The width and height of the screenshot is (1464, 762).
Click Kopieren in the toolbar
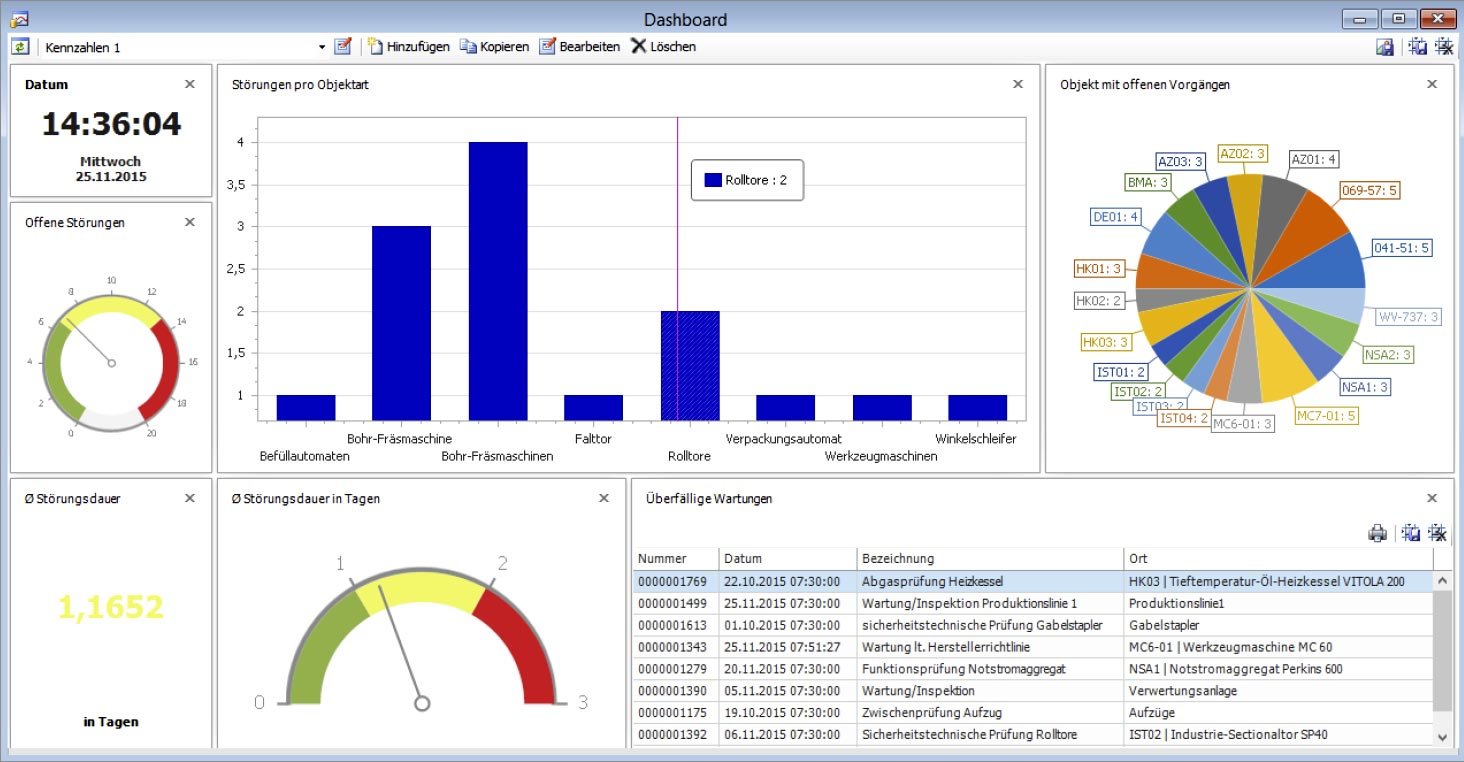pyautogui.click(x=494, y=46)
